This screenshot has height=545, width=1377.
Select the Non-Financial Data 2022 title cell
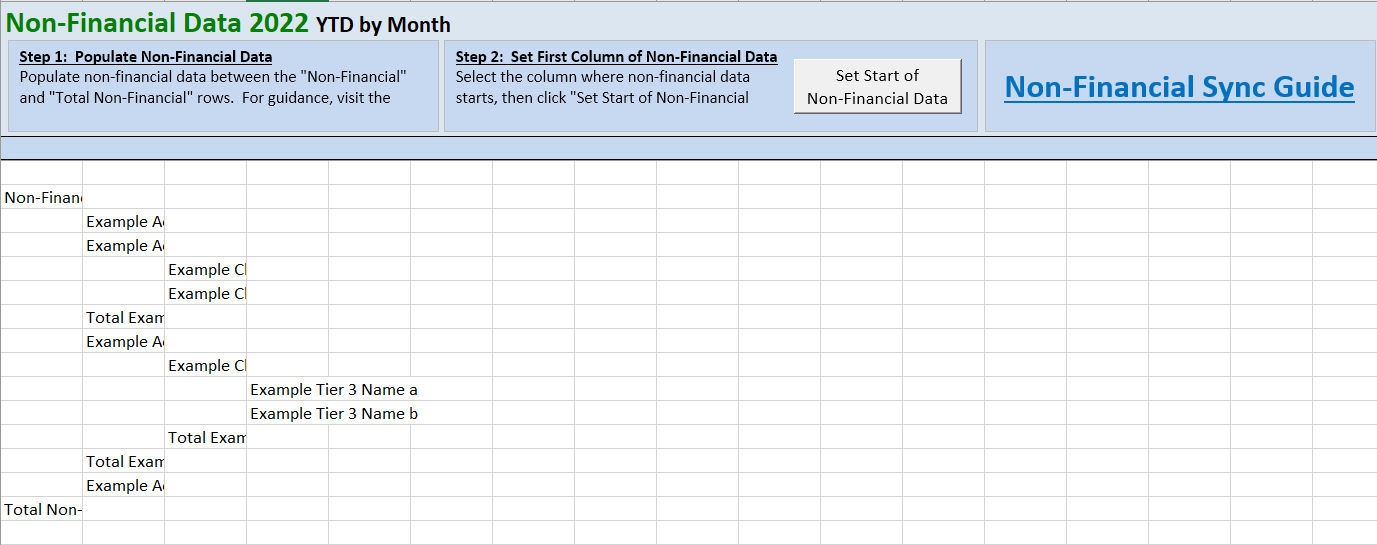click(x=157, y=22)
